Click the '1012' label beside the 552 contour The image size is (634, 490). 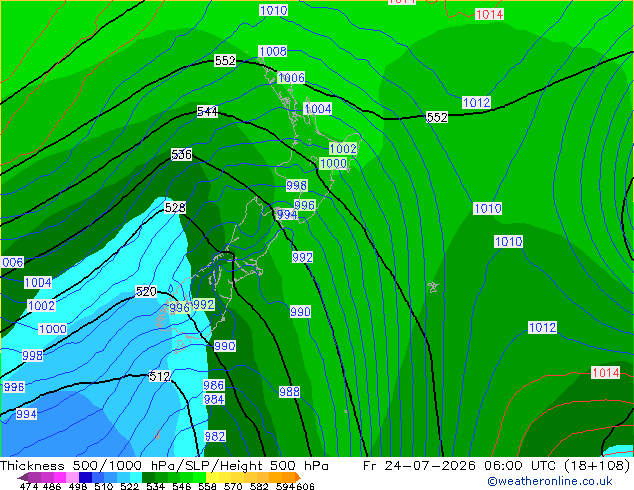point(476,102)
